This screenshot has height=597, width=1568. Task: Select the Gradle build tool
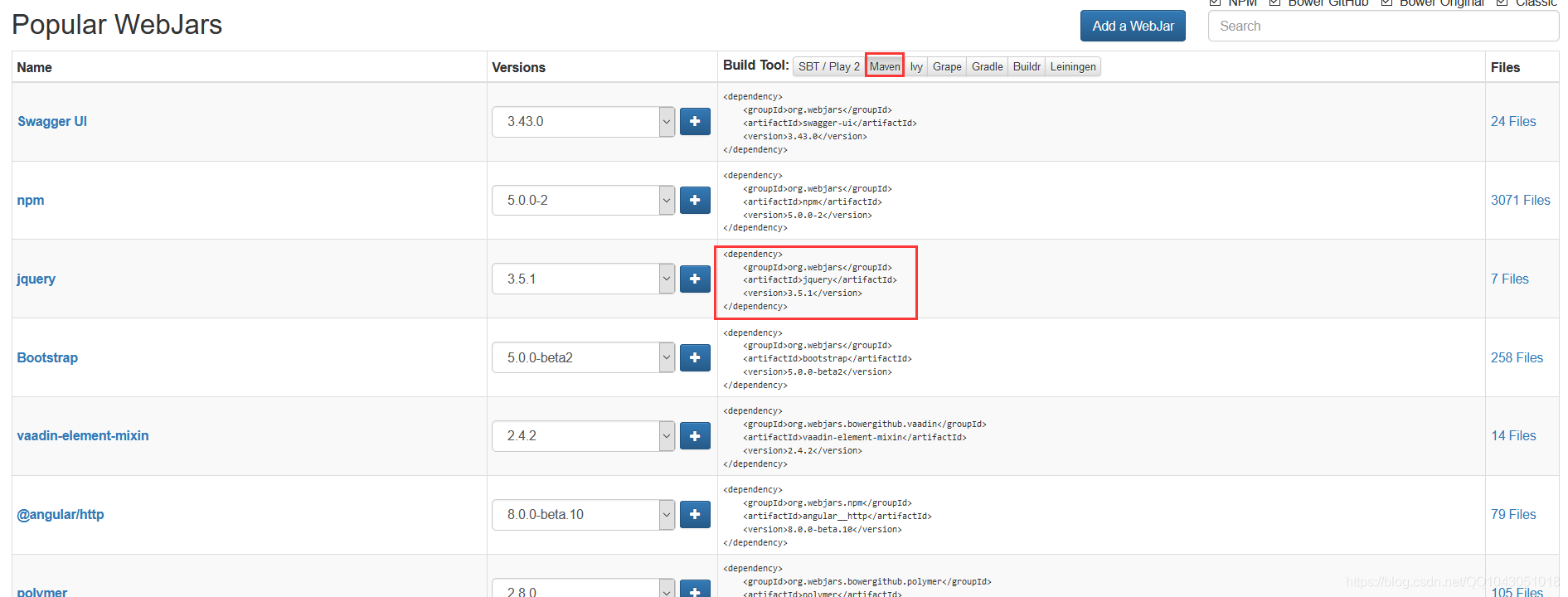click(x=987, y=66)
